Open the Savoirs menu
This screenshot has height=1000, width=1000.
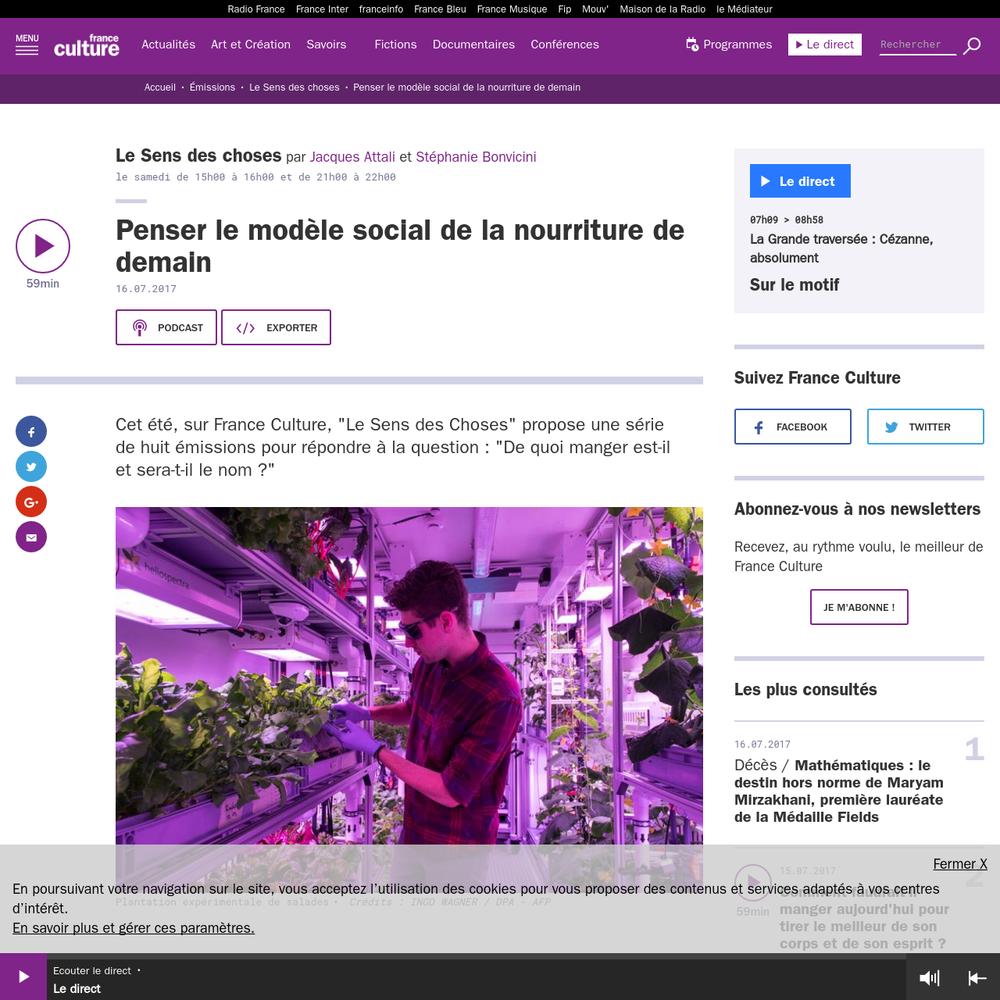point(327,45)
